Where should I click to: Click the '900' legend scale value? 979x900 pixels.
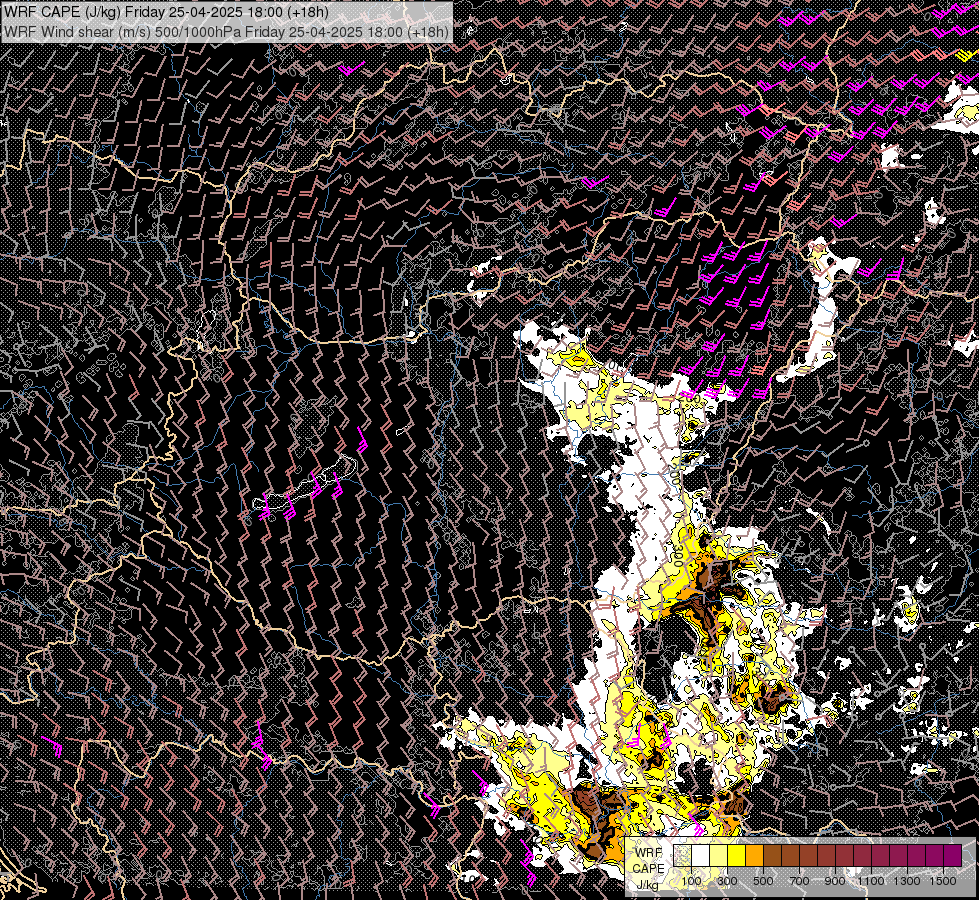[835, 881]
